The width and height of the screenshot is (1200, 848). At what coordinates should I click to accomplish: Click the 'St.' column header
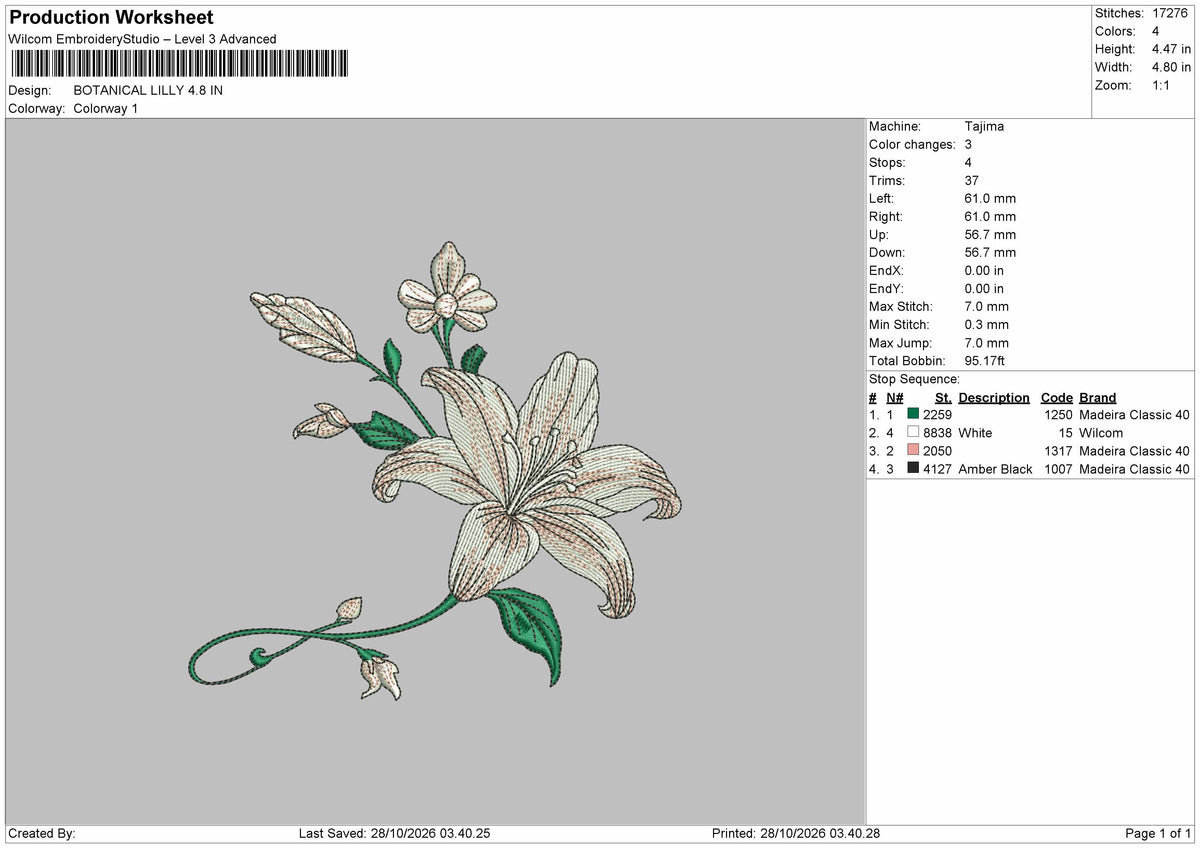(x=943, y=397)
